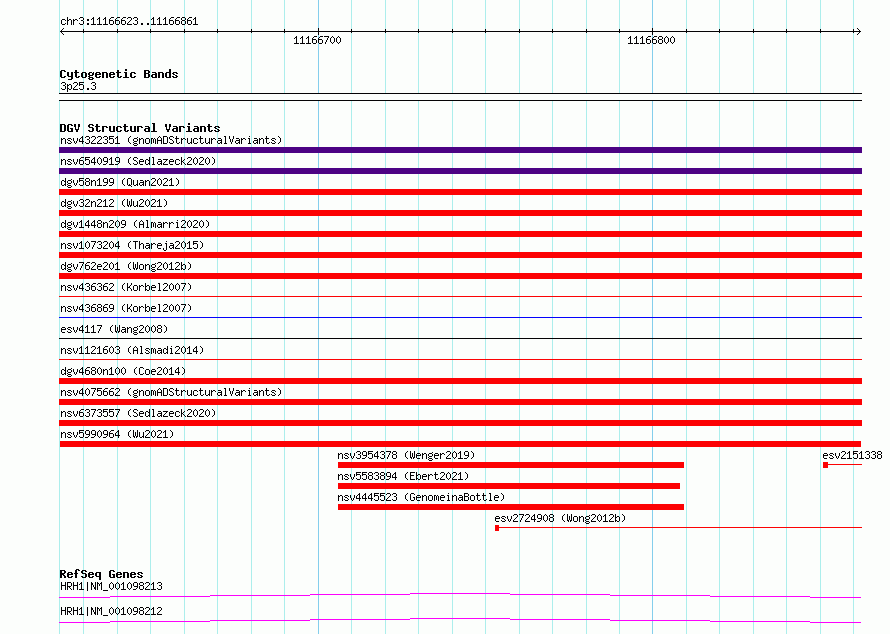This screenshot has width=890, height=634.
Task: Select nsv436869 (Korbel2007) label
Action: click(126, 308)
